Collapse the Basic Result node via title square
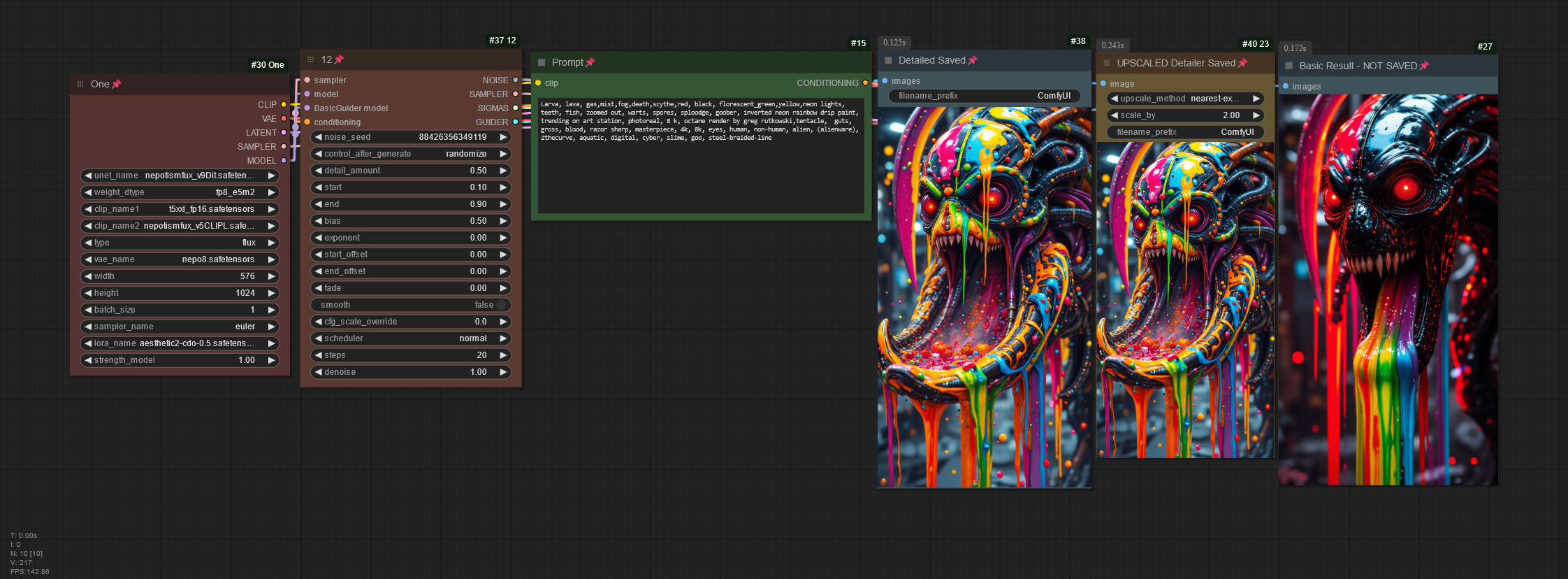 [x=1289, y=66]
